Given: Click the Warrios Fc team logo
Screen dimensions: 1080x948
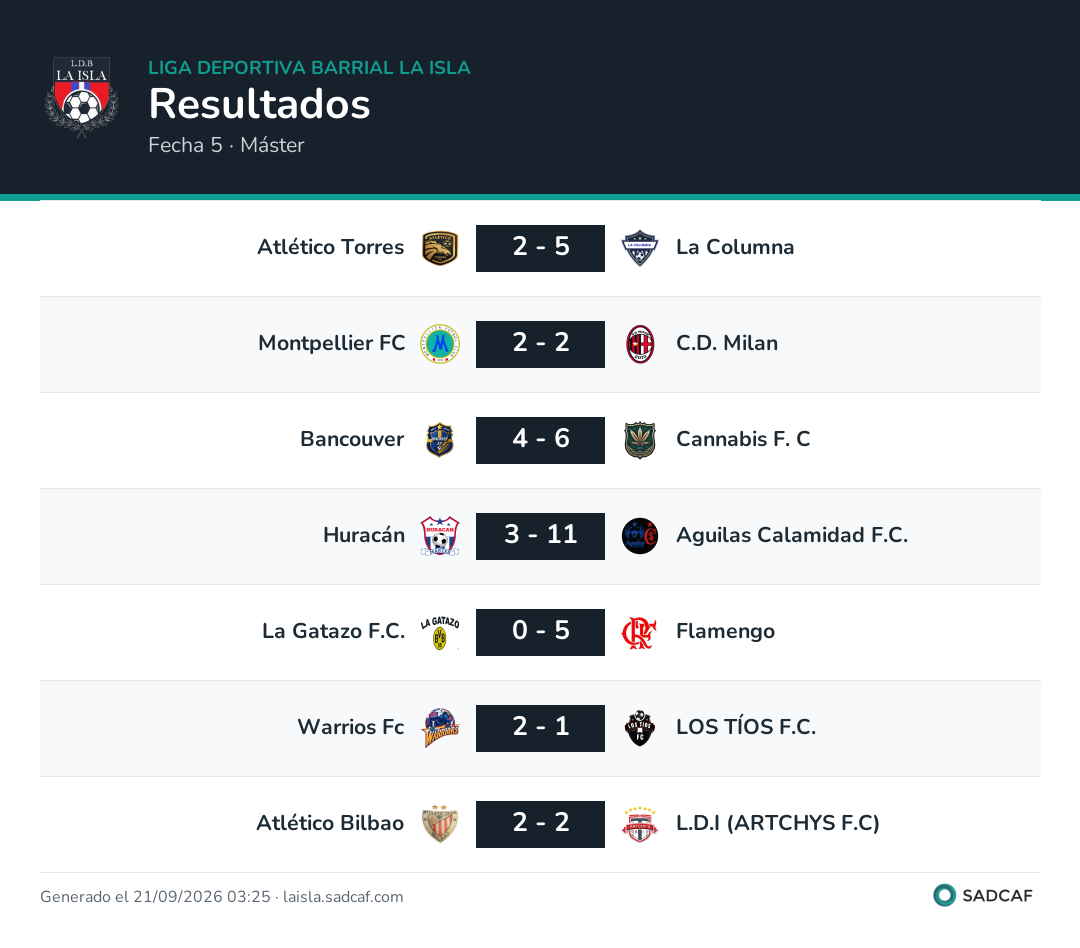Looking at the screenshot, I should pos(440,728).
